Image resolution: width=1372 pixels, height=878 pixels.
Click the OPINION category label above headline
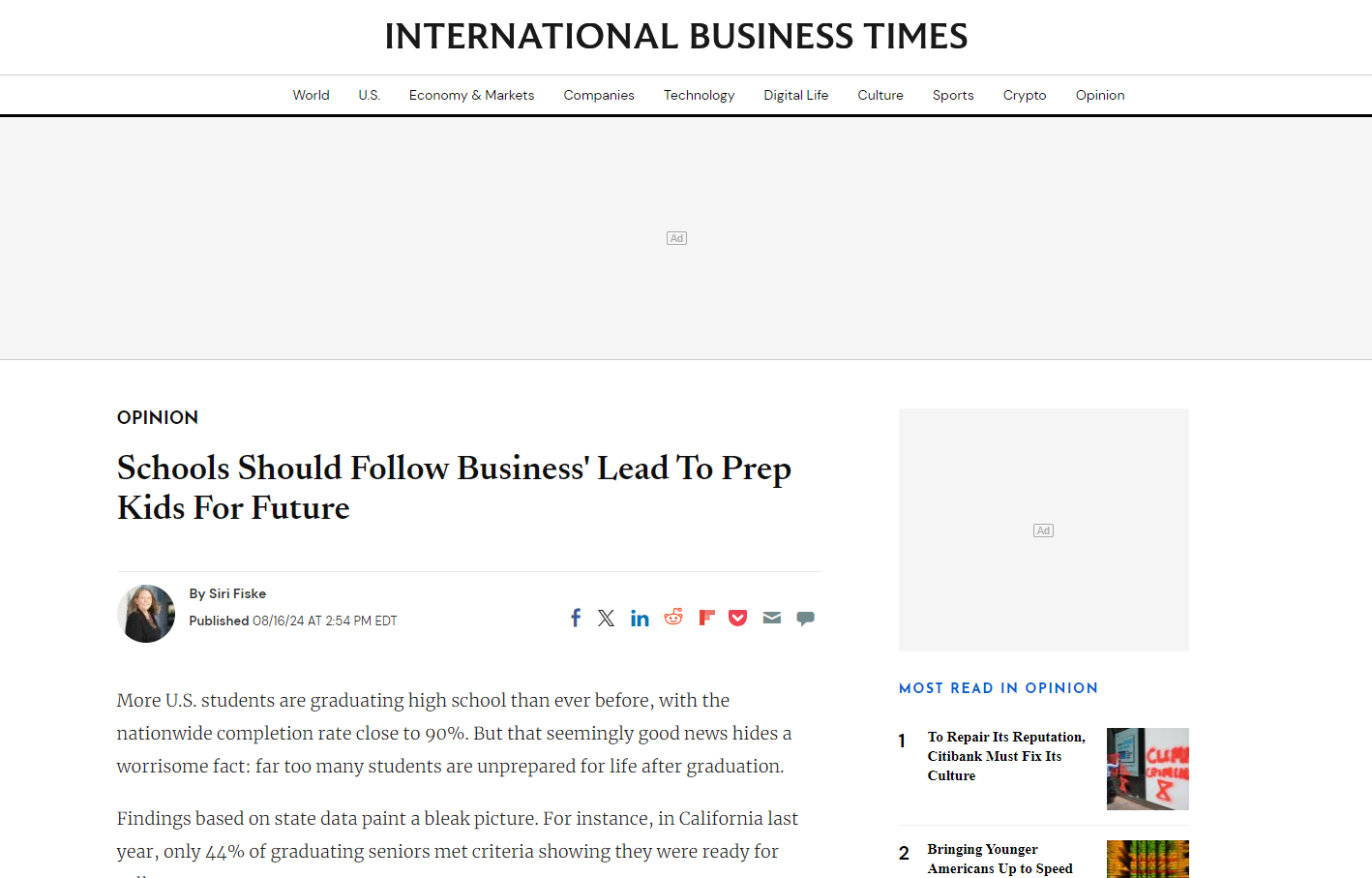(x=158, y=417)
